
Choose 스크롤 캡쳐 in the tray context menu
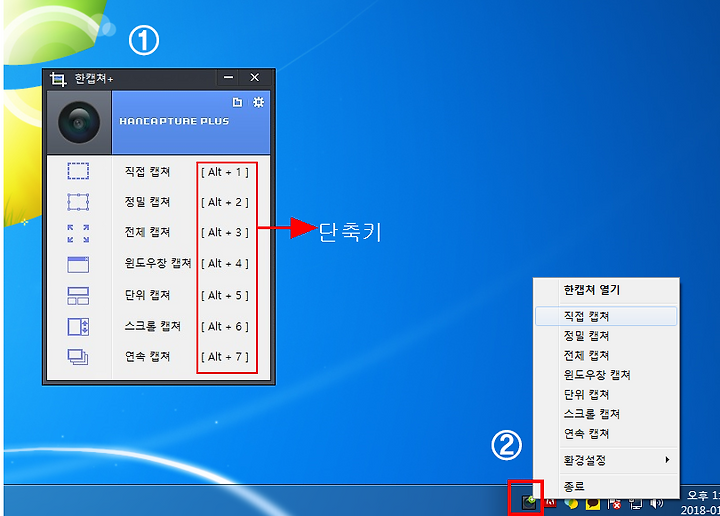coord(606,414)
